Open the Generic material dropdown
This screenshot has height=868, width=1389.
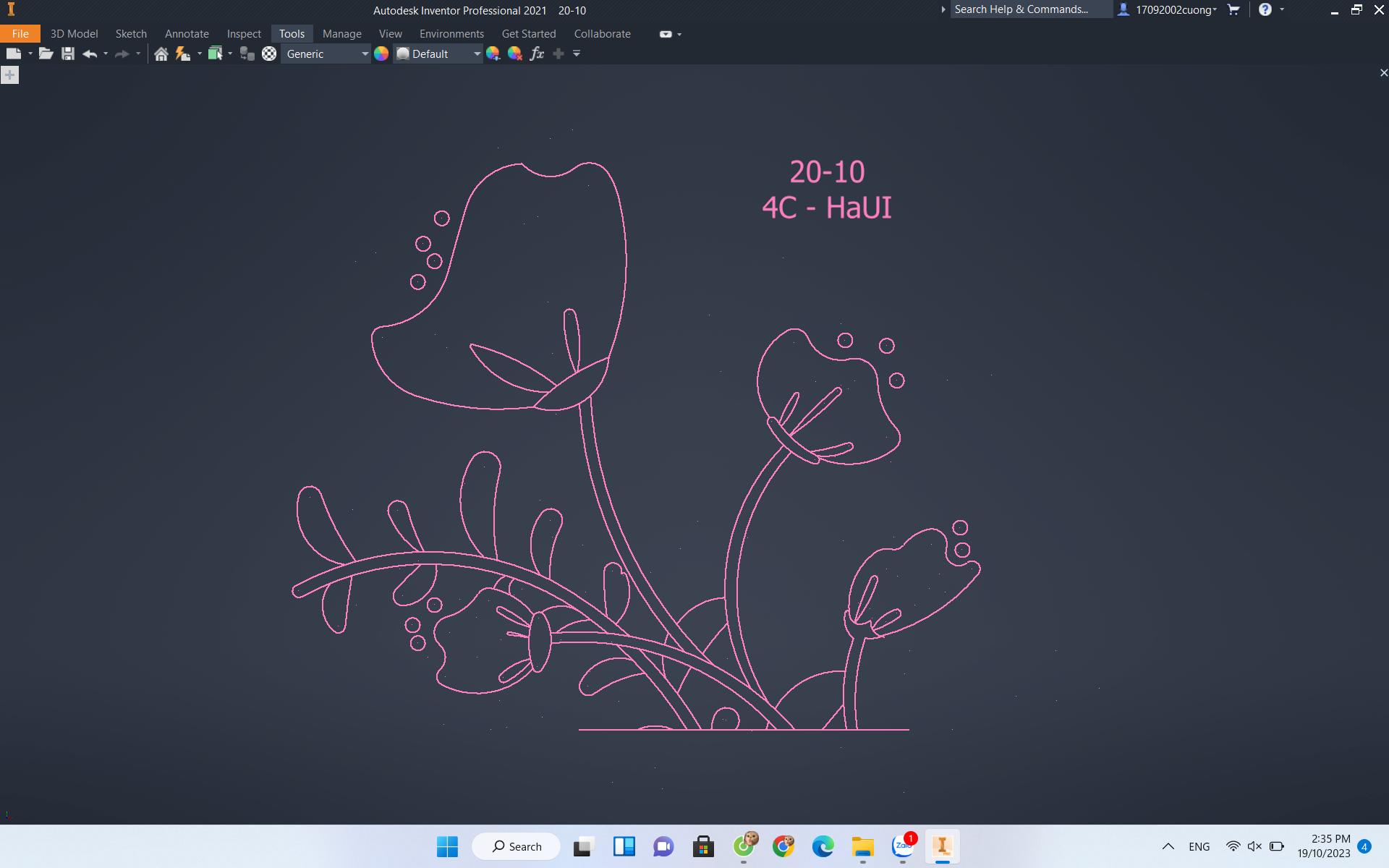click(x=326, y=54)
